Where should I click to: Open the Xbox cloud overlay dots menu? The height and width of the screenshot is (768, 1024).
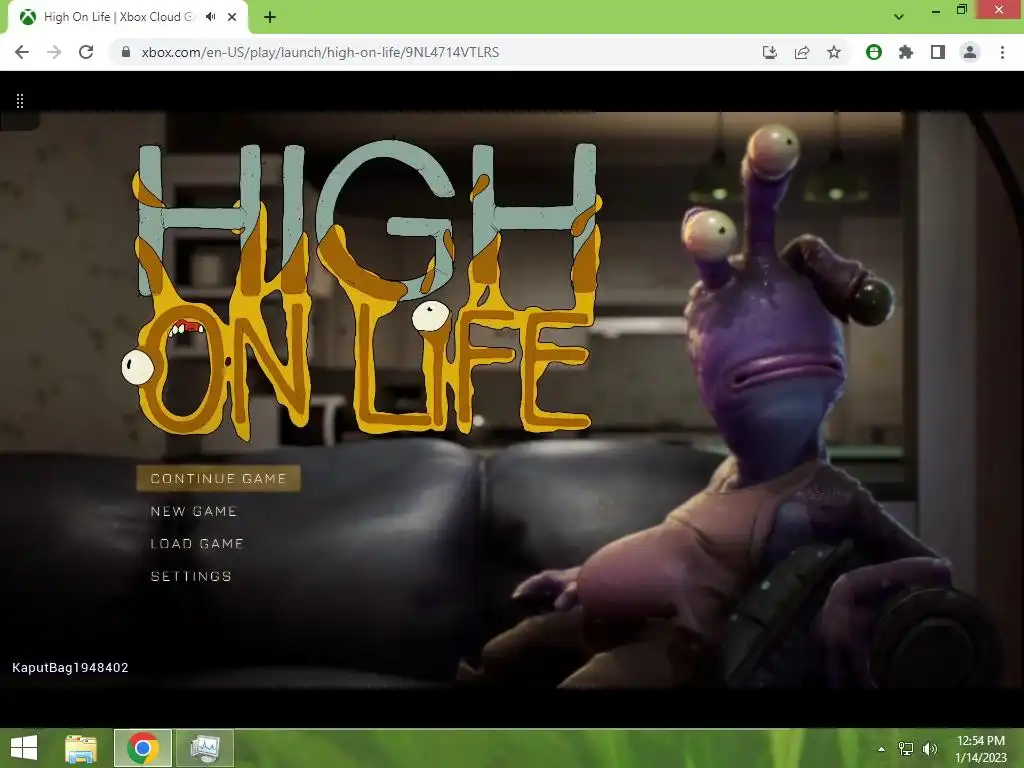click(x=20, y=101)
